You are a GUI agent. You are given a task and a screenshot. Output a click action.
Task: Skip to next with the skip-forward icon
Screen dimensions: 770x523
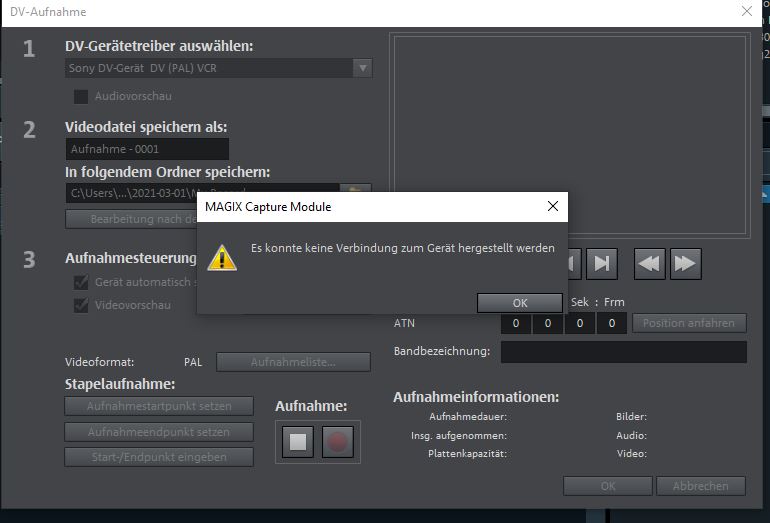coord(602,264)
